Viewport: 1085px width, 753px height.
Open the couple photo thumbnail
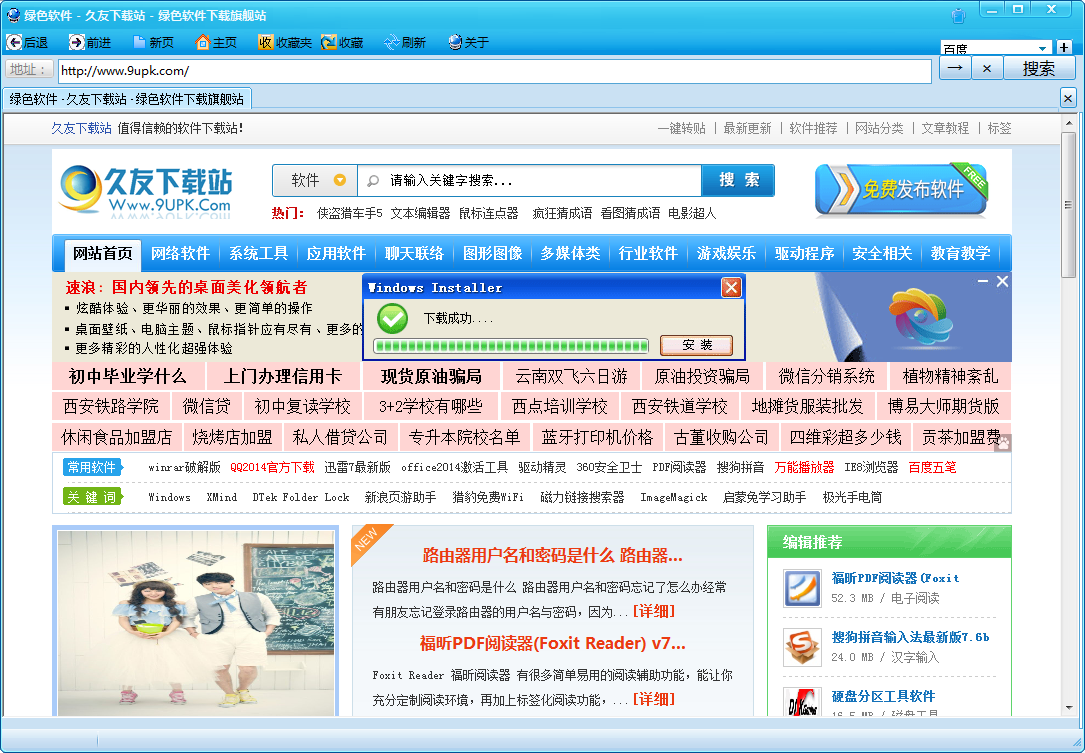point(196,622)
